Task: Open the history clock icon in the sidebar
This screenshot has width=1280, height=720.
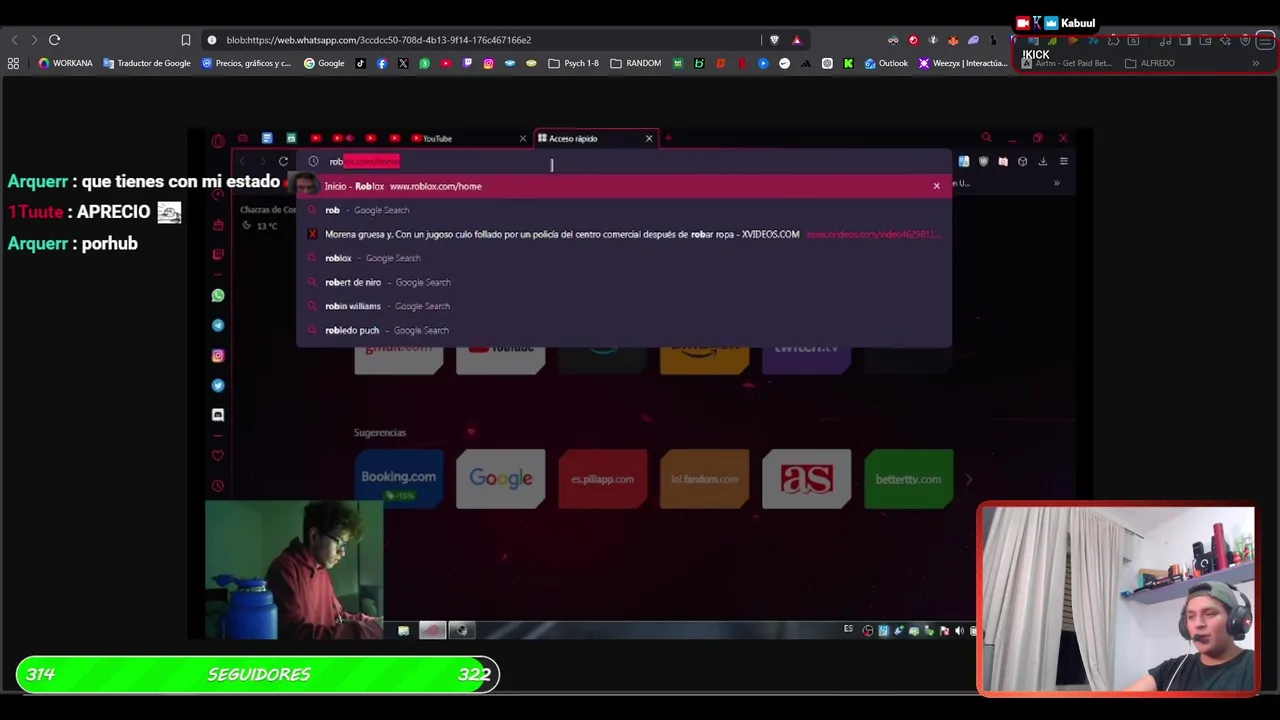Action: coord(218,486)
